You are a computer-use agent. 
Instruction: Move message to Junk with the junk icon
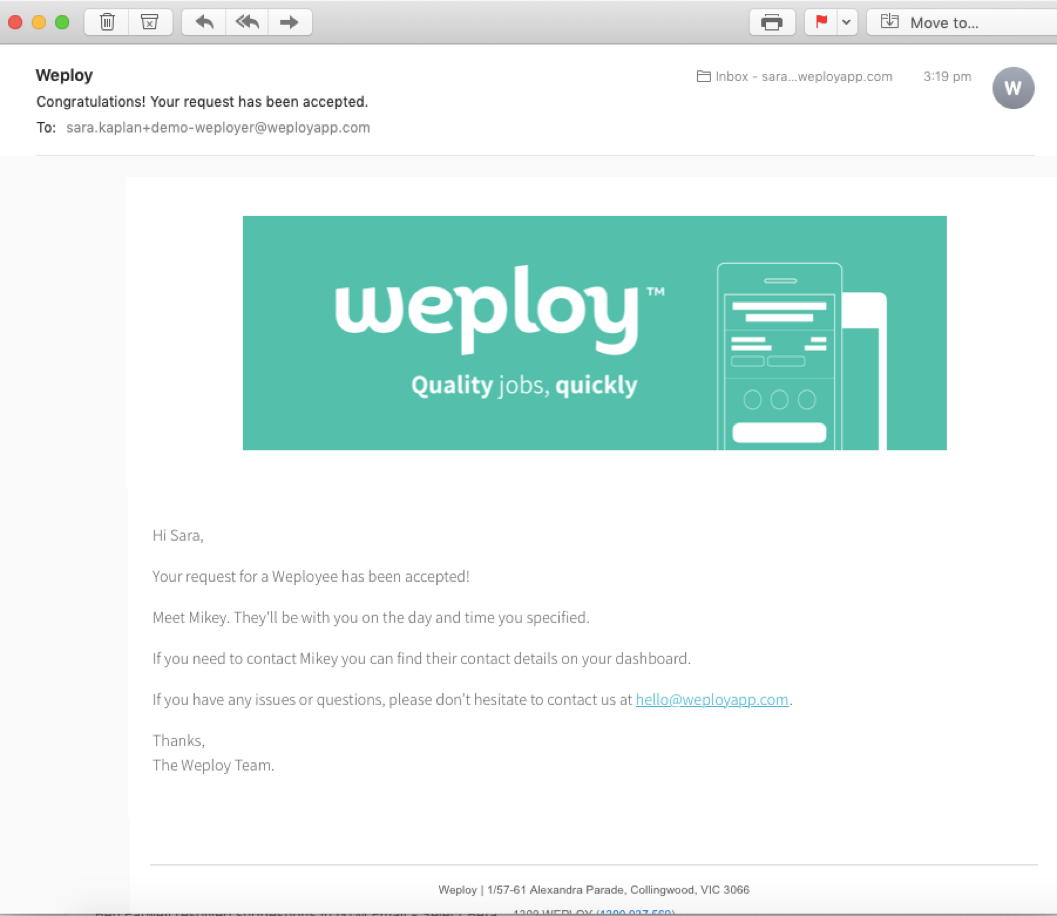[x=150, y=22]
